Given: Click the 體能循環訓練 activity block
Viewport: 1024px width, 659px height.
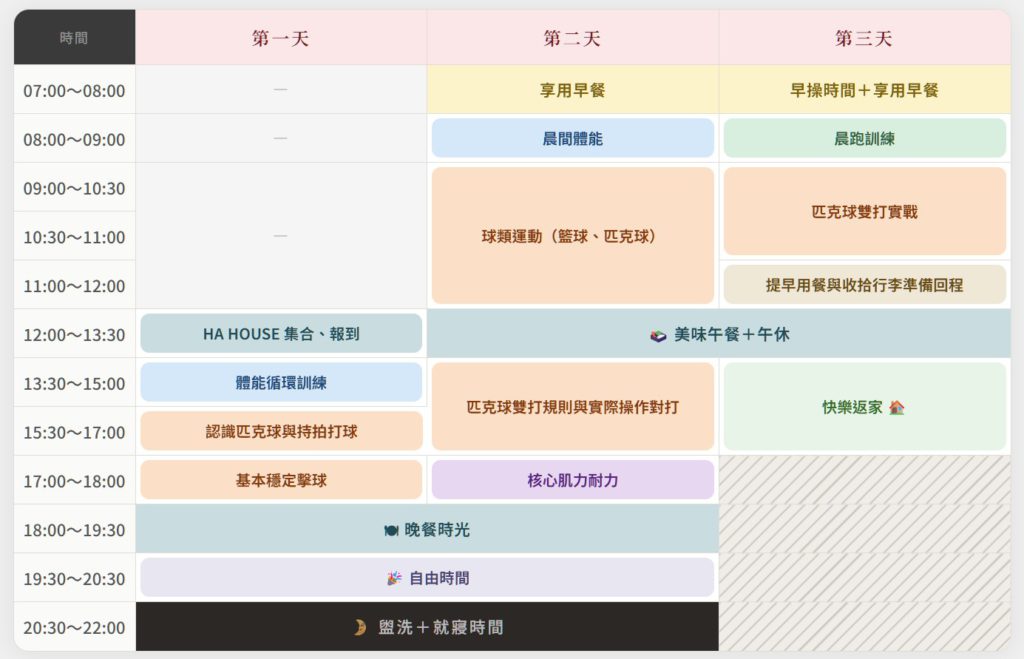Looking at the screenshot, I should click(x=281, y=383).
